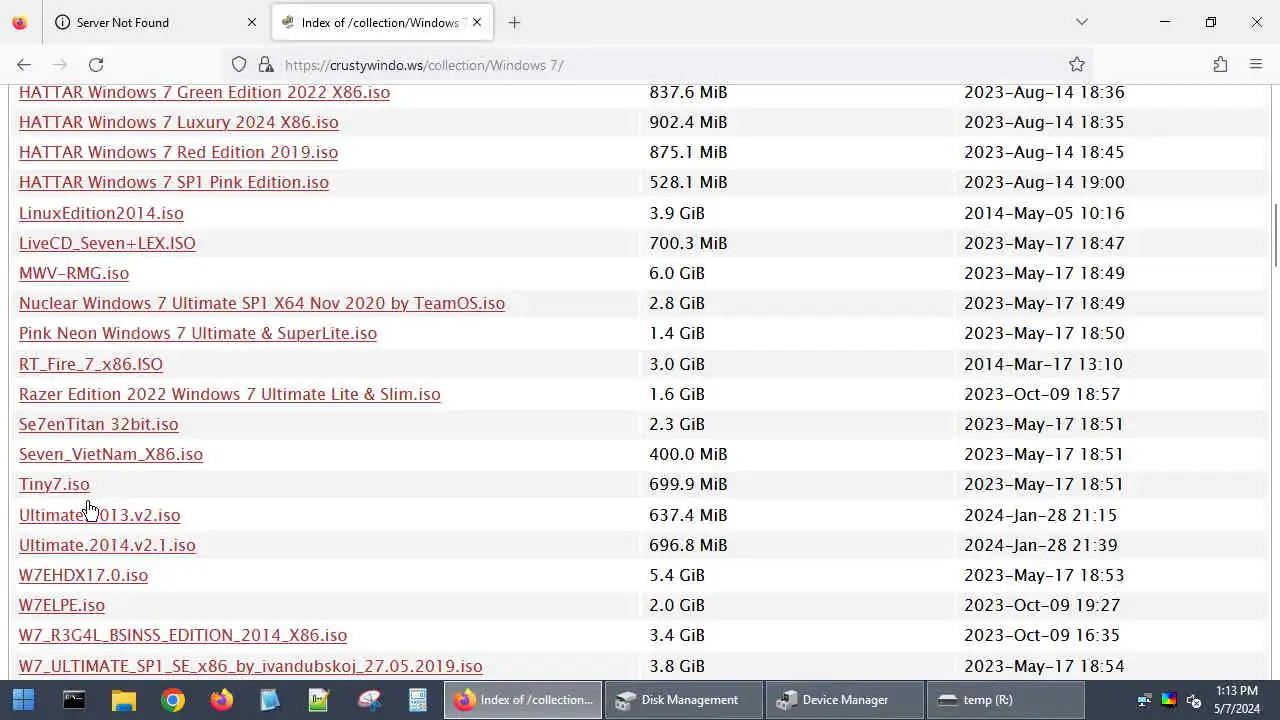1280x720 pixels.
Task: Open the Windows Start menu
Action: coord(23,700)
